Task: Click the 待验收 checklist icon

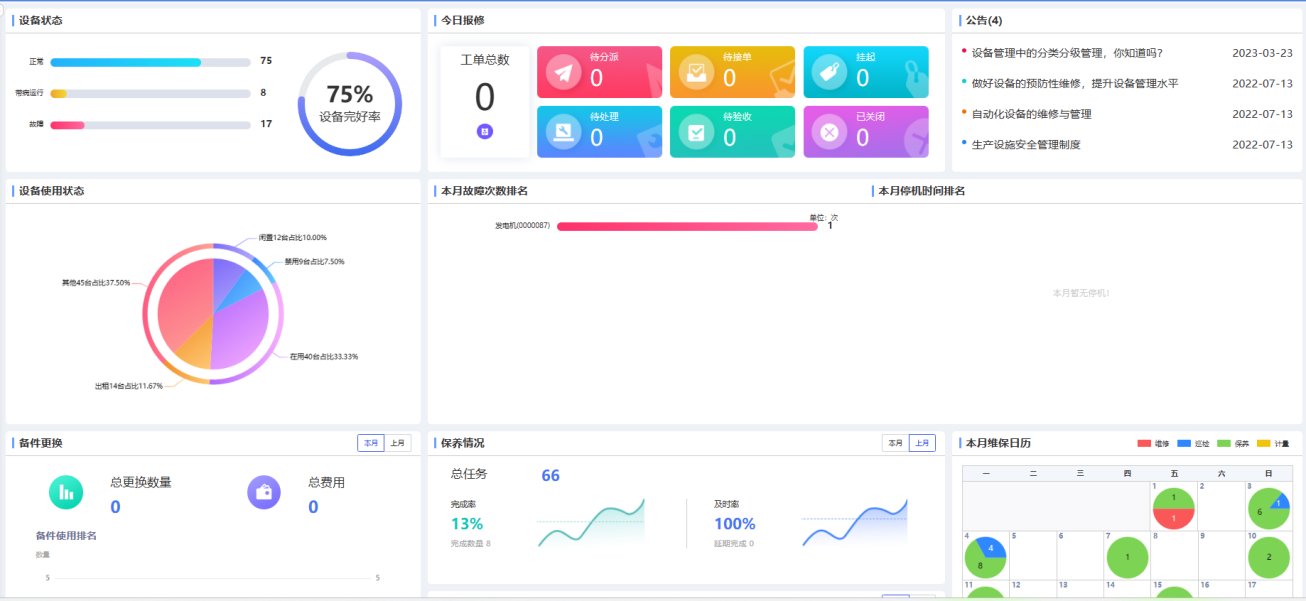Action: point(697,132)
